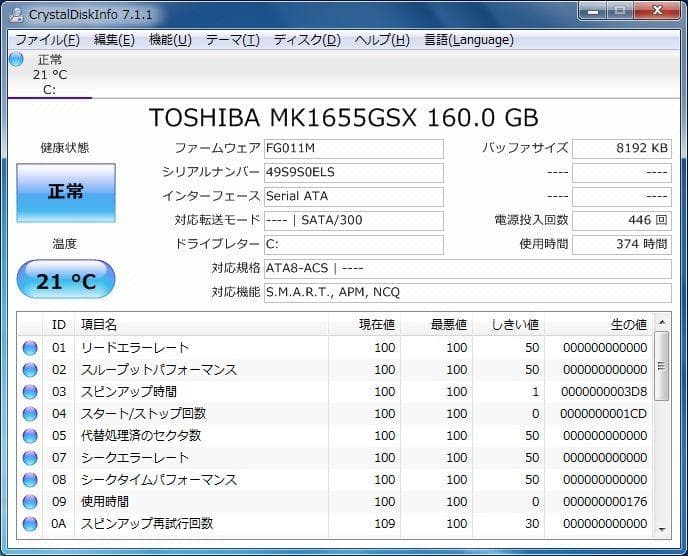Open the ディスク(D) menu
The image size is (688, 556).
tap(307, 40)
